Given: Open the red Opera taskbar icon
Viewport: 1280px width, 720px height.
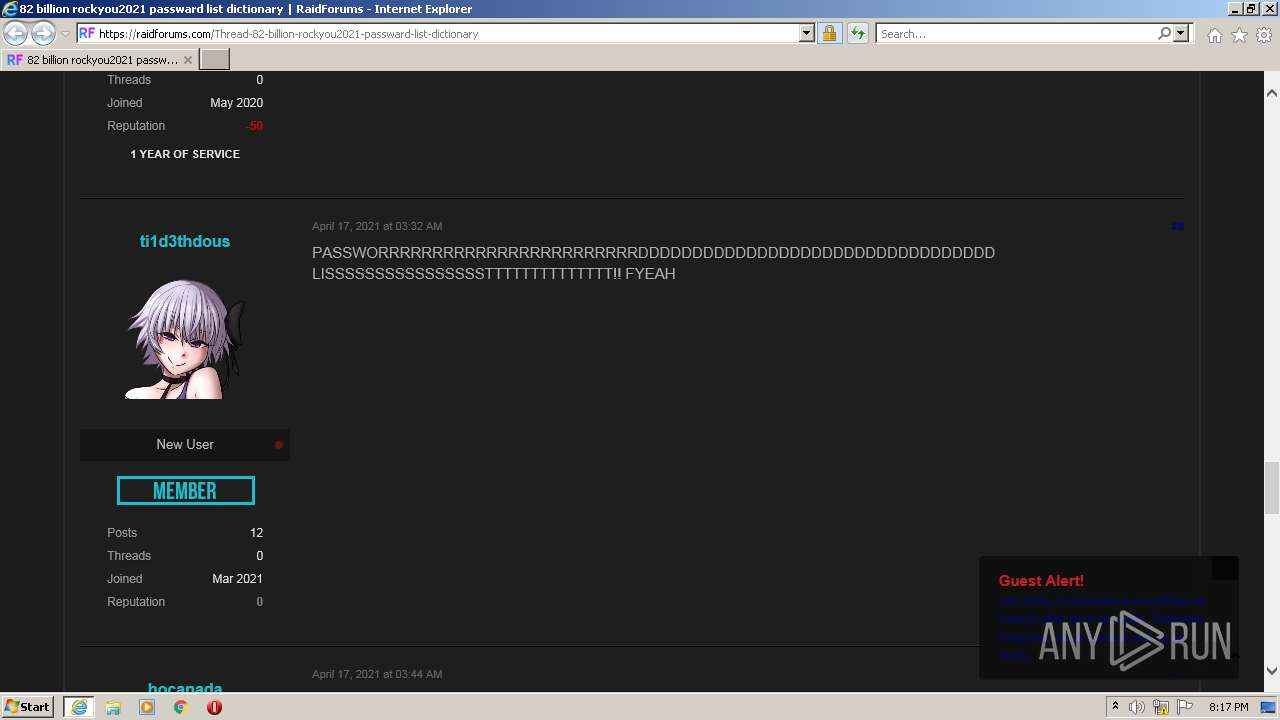Looking at the screenshot, I should tap(214, 707).
